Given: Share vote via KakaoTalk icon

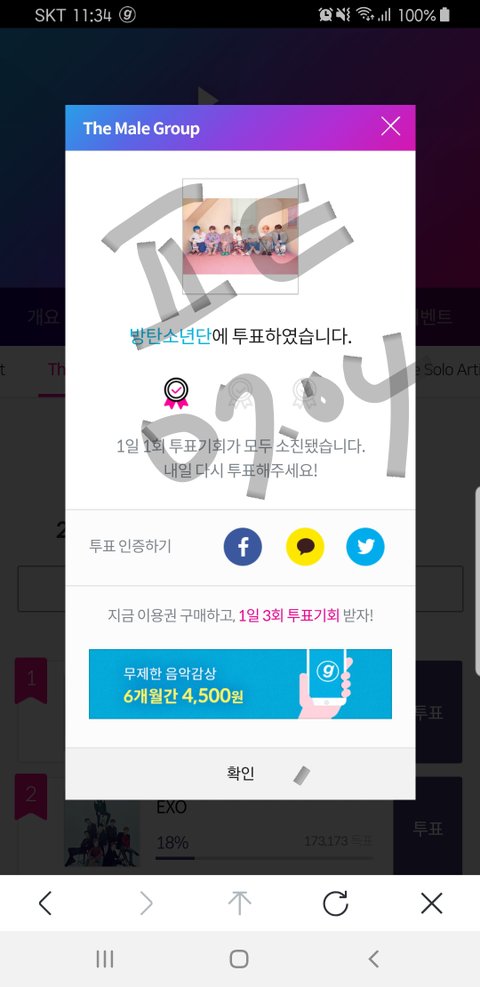Looking at the screenshot, I should (305, 546).
